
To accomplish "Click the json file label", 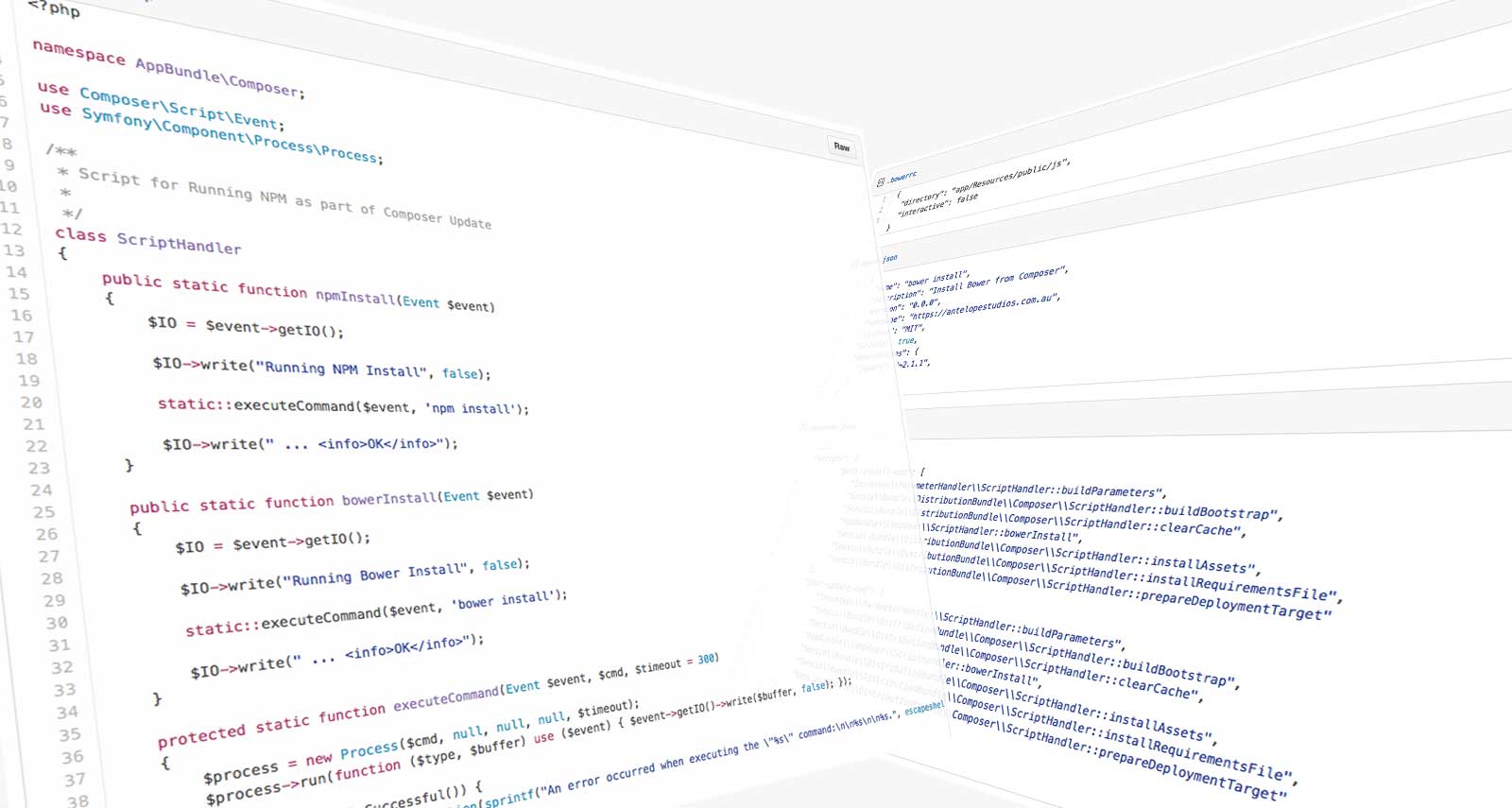I will [890, 258].
